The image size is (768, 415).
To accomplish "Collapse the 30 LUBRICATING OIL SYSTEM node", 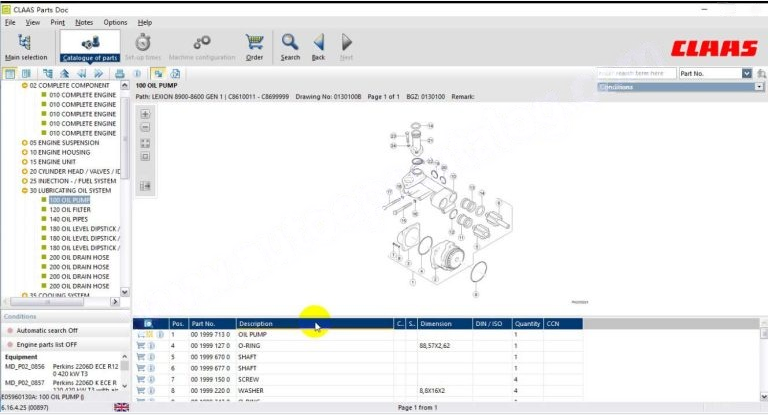I will point(25,190).
